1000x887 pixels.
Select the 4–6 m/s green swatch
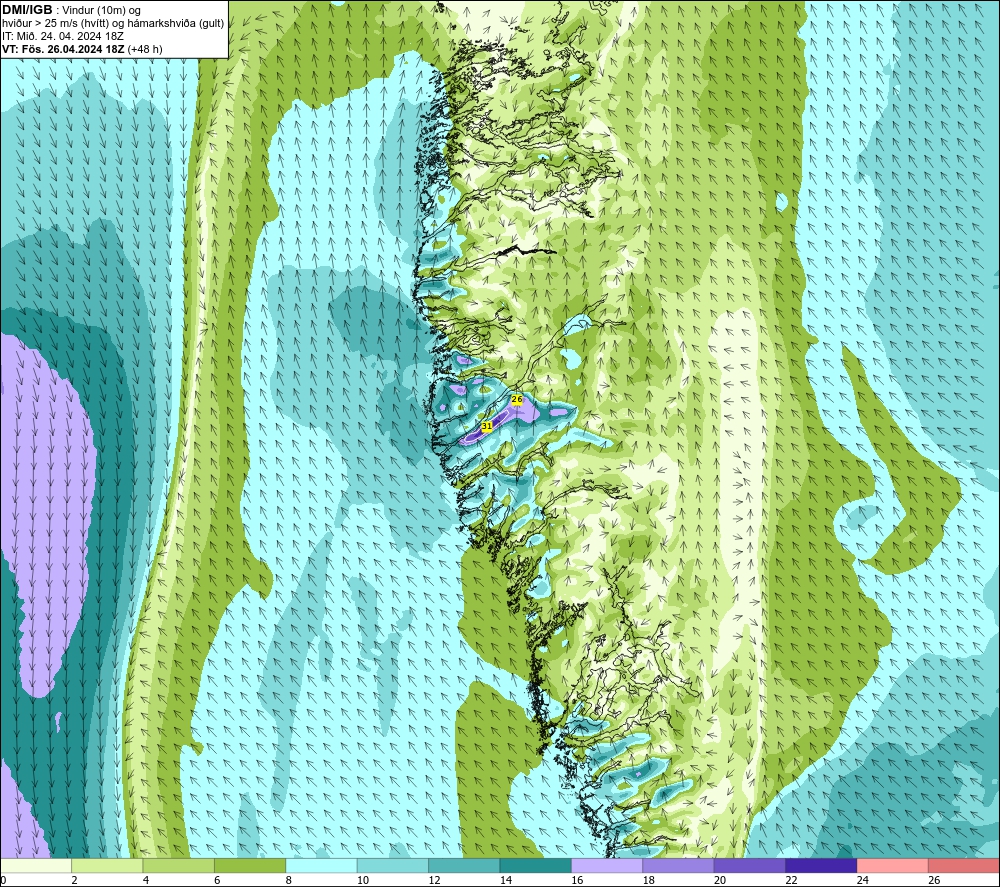click(179, 865)
